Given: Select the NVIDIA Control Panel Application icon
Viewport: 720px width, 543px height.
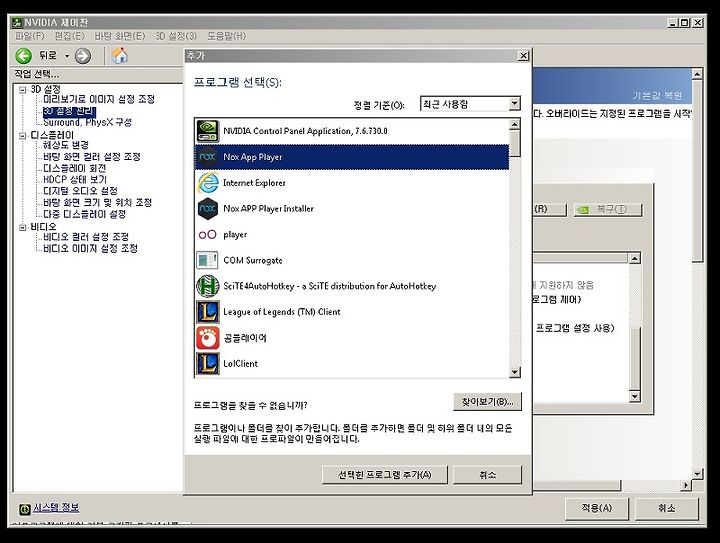Looking at the screenshot, I should pos(208,131).
